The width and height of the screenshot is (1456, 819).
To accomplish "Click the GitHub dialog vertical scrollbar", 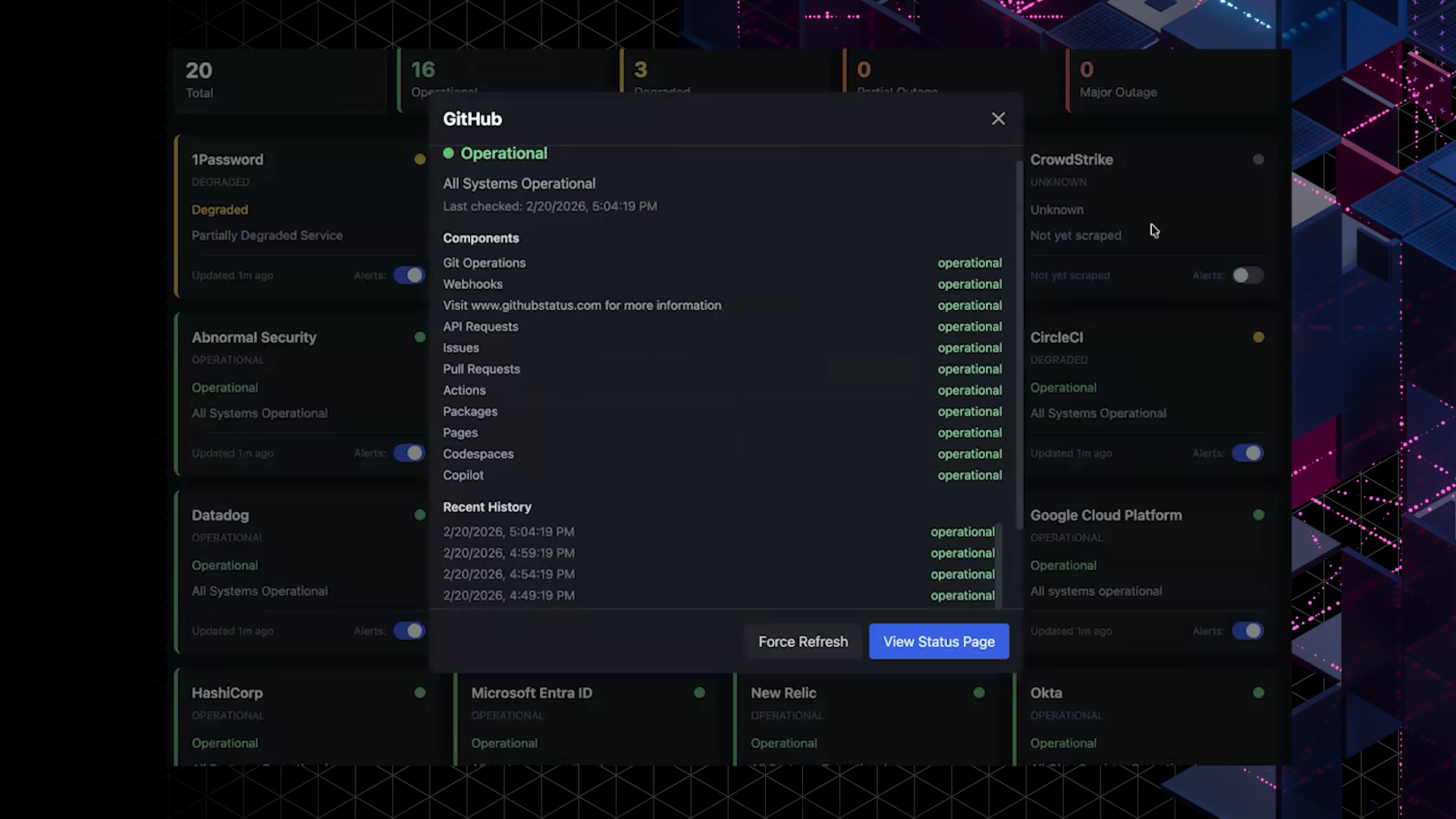I will tap(1019, 344).
